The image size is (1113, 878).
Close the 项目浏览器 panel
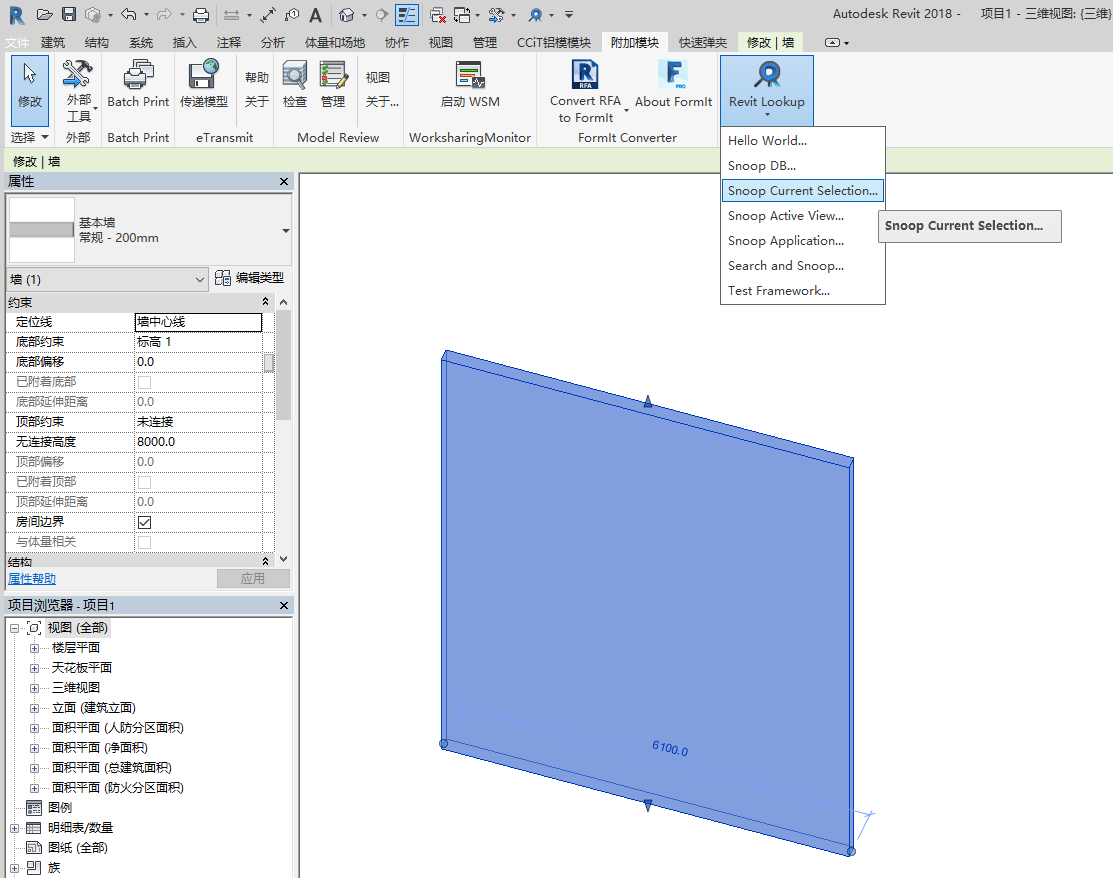284,605
